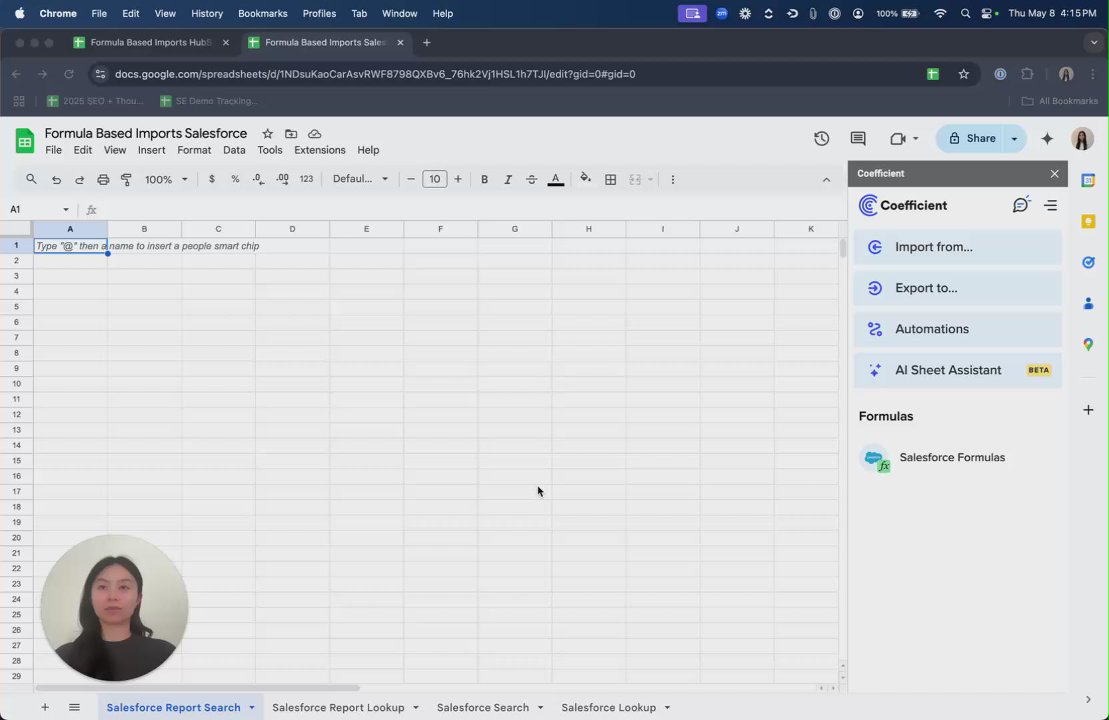Open the text color picker
The height and width of the screenshot is (720, 1109).
(556, 180)
